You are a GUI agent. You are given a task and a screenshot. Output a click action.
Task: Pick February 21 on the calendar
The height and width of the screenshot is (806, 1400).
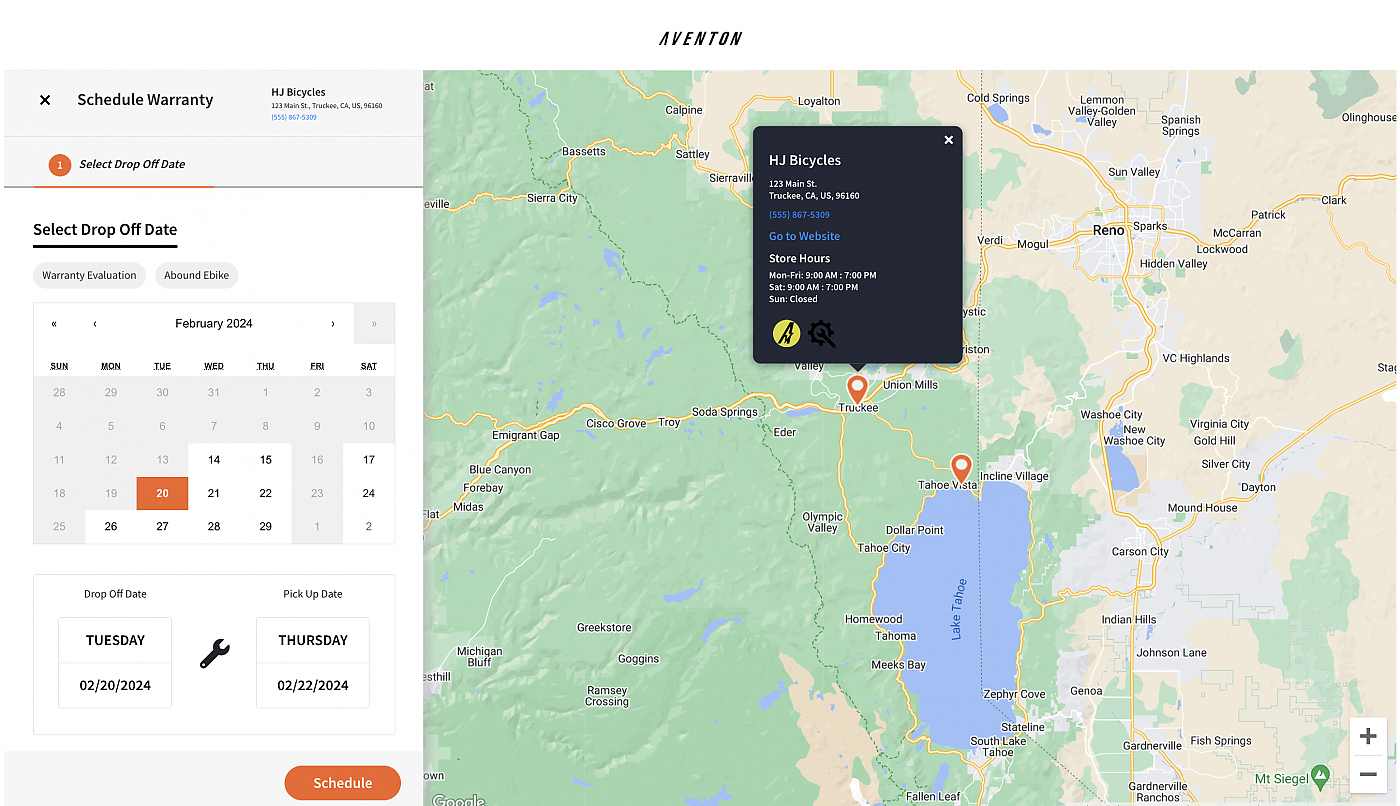pos(214,493)
